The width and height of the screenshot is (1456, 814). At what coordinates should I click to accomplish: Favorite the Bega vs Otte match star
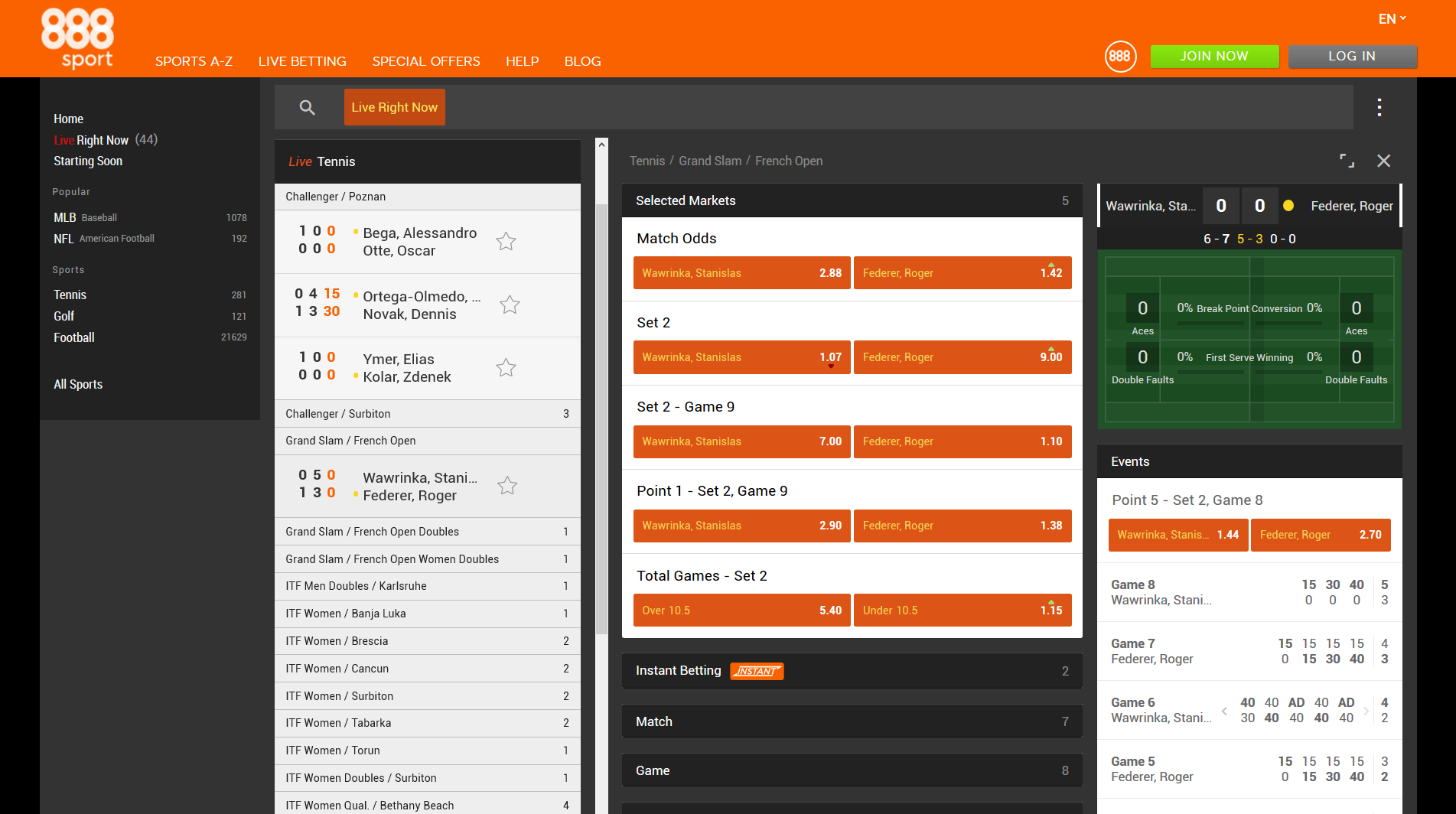coord(506,242)
